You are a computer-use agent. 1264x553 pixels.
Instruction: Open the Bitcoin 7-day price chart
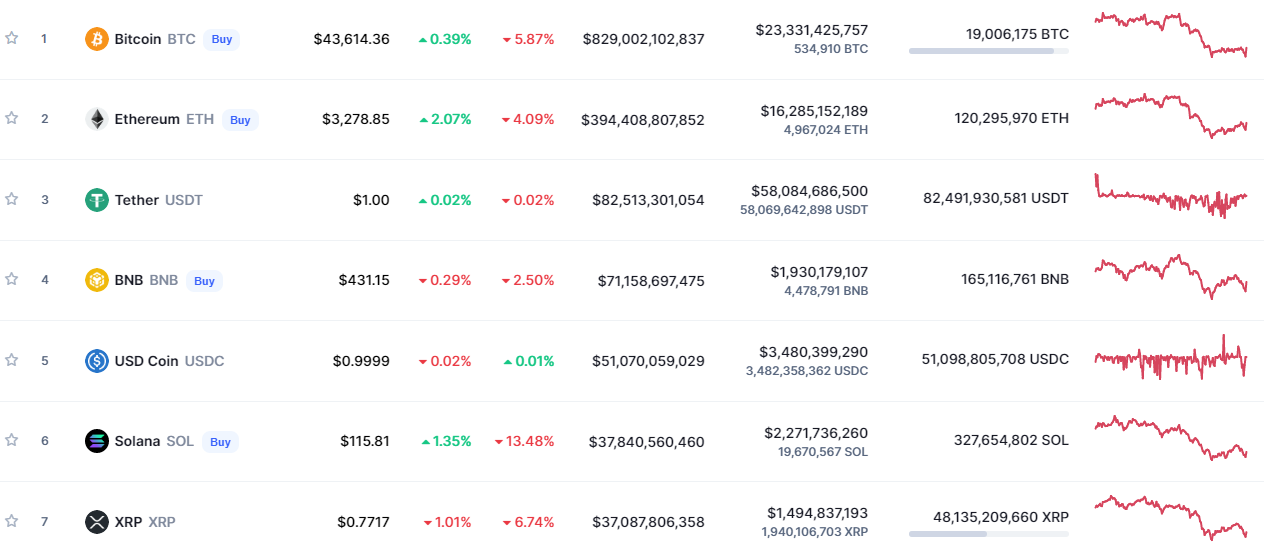tap(1171, 35)
